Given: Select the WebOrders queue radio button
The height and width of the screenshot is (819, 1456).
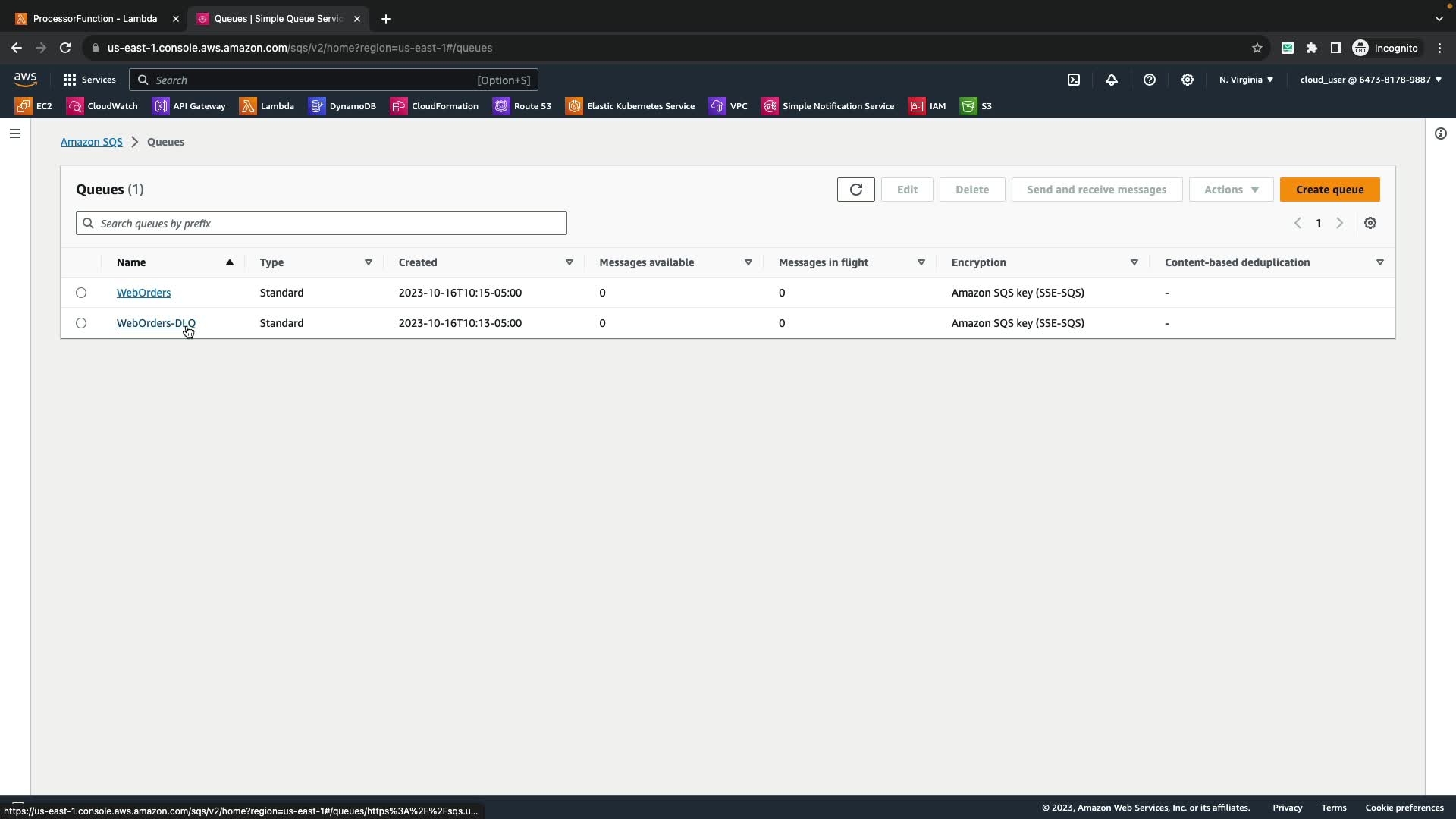Looking at the screenshot, I should click(81, 293).
